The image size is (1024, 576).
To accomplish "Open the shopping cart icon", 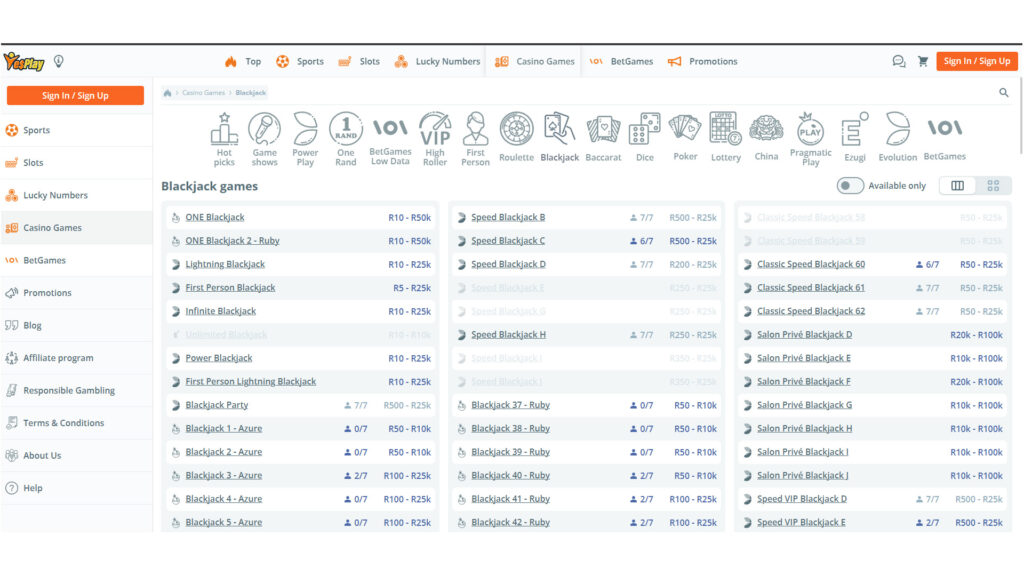I will point(923,61).
